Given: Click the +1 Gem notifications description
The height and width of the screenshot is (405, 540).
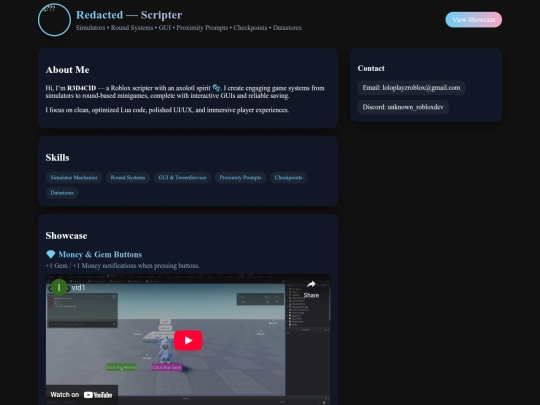Looking at the screenshot, I should coord(123,266).
